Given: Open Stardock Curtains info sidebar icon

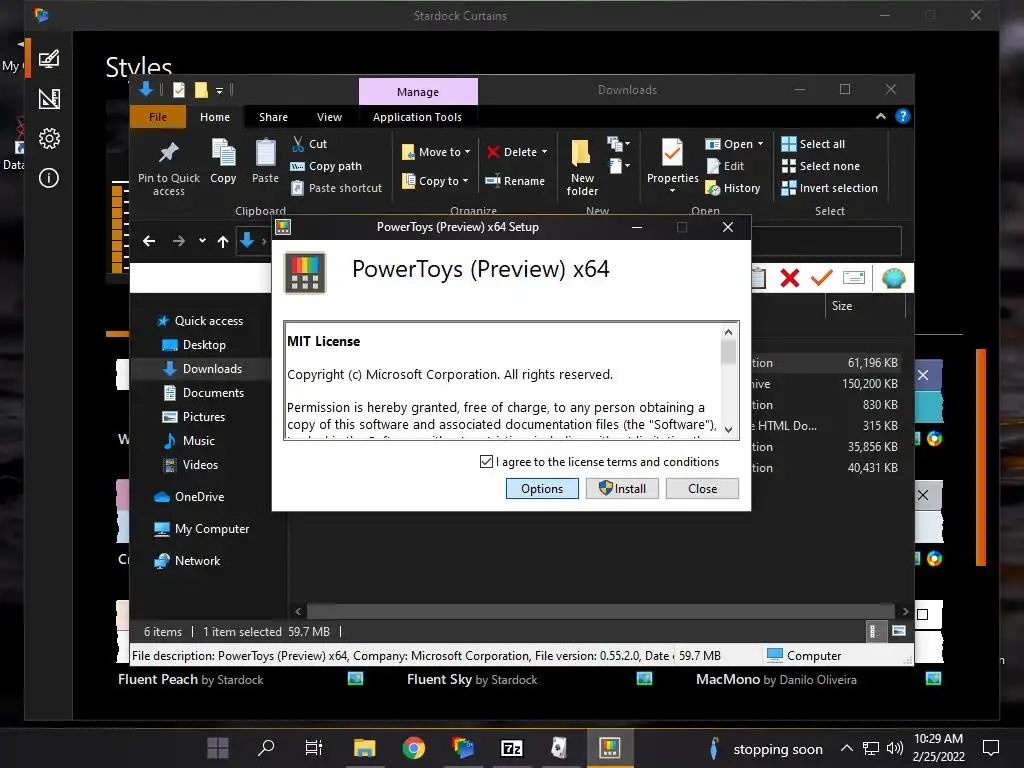Looking at the screenshot, I should pos(49,178).
